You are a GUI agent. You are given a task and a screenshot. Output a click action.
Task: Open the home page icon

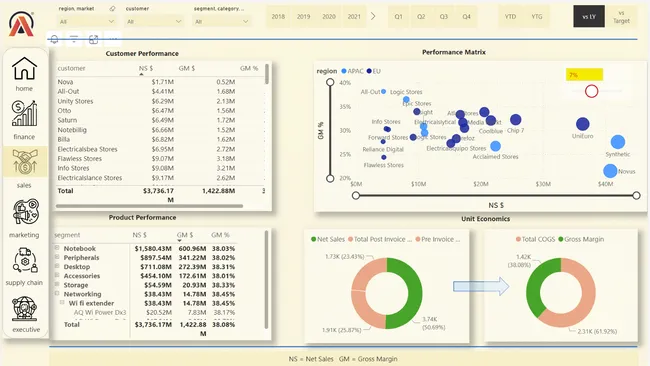[24, 68]
